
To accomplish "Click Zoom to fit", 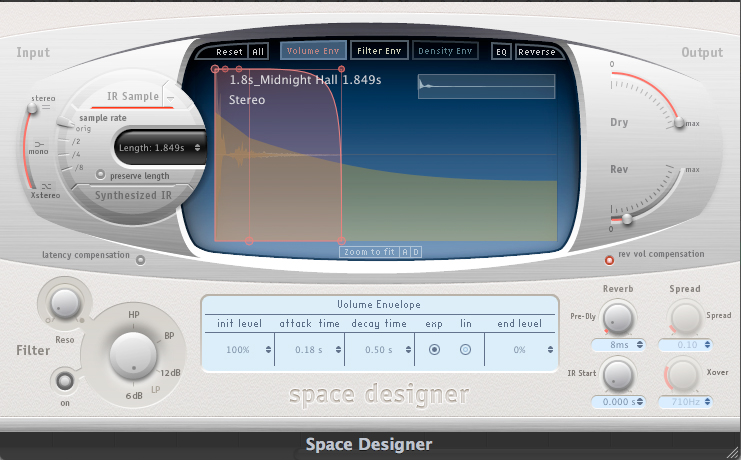I will pyautogui.click(x=369, y=252).
